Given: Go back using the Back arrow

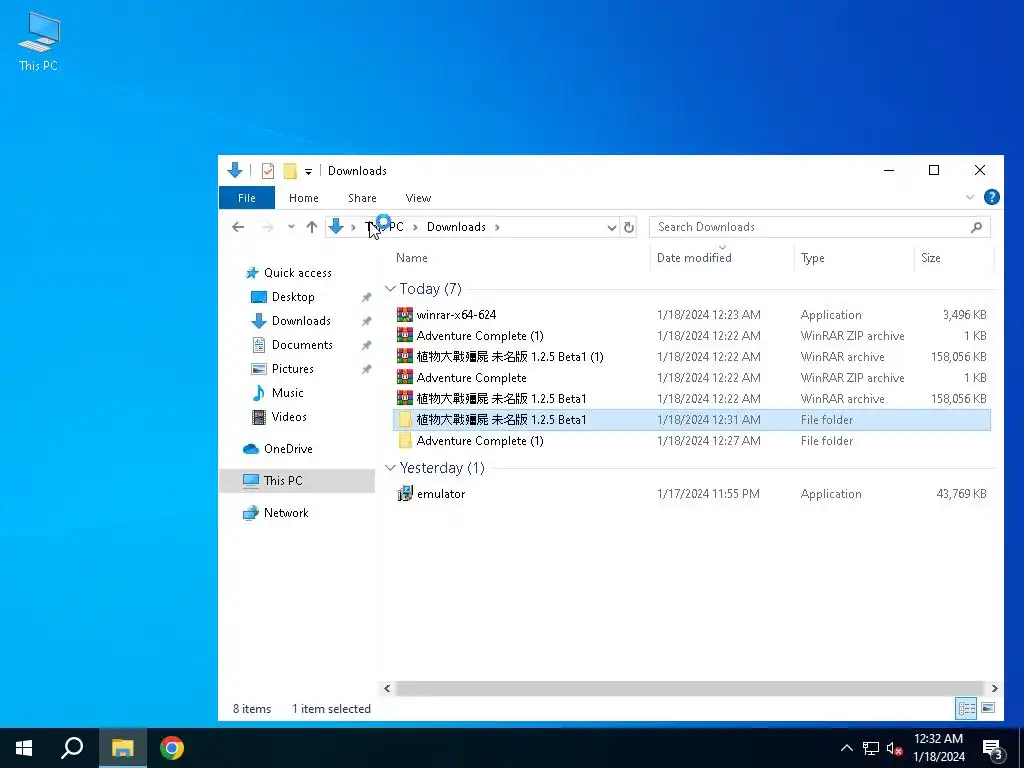Looking at the screenshot, I should tap(238, 227).
